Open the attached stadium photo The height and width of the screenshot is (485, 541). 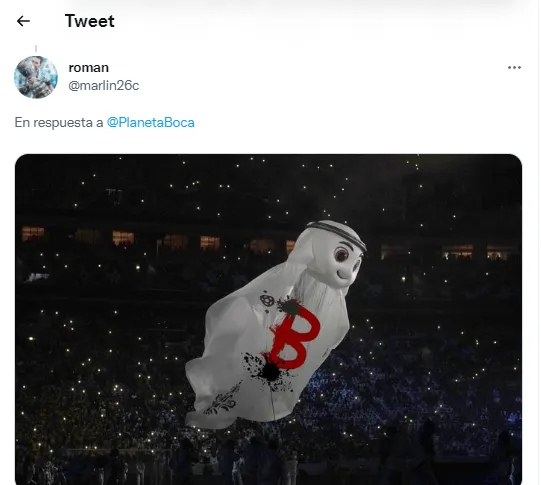[x=268, y=319]
